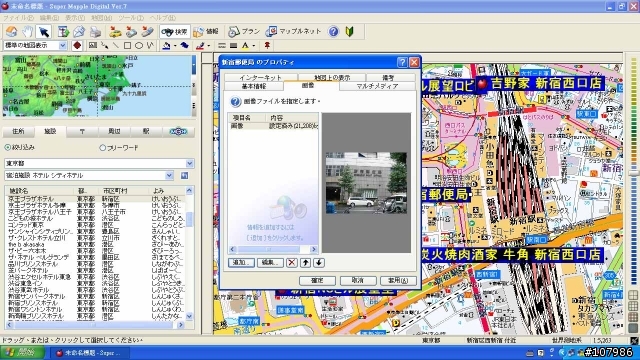
Task: Select the フリーワード radio button
Action: [102, 148]
